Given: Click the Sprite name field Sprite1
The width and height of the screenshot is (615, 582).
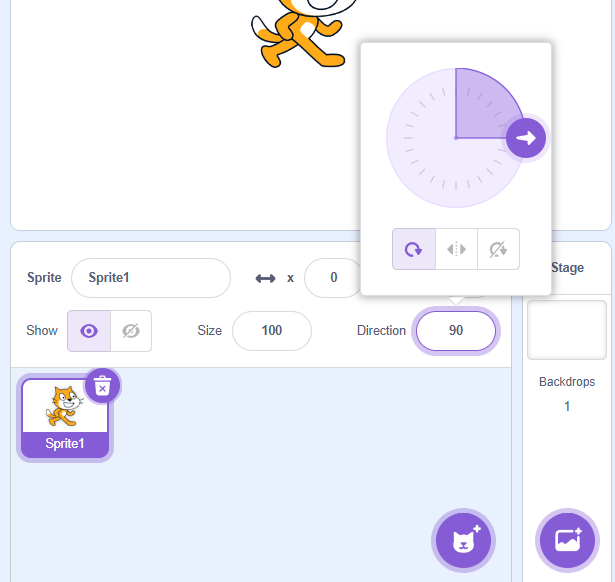Looking at the screenshot, I should pos(151,278).
